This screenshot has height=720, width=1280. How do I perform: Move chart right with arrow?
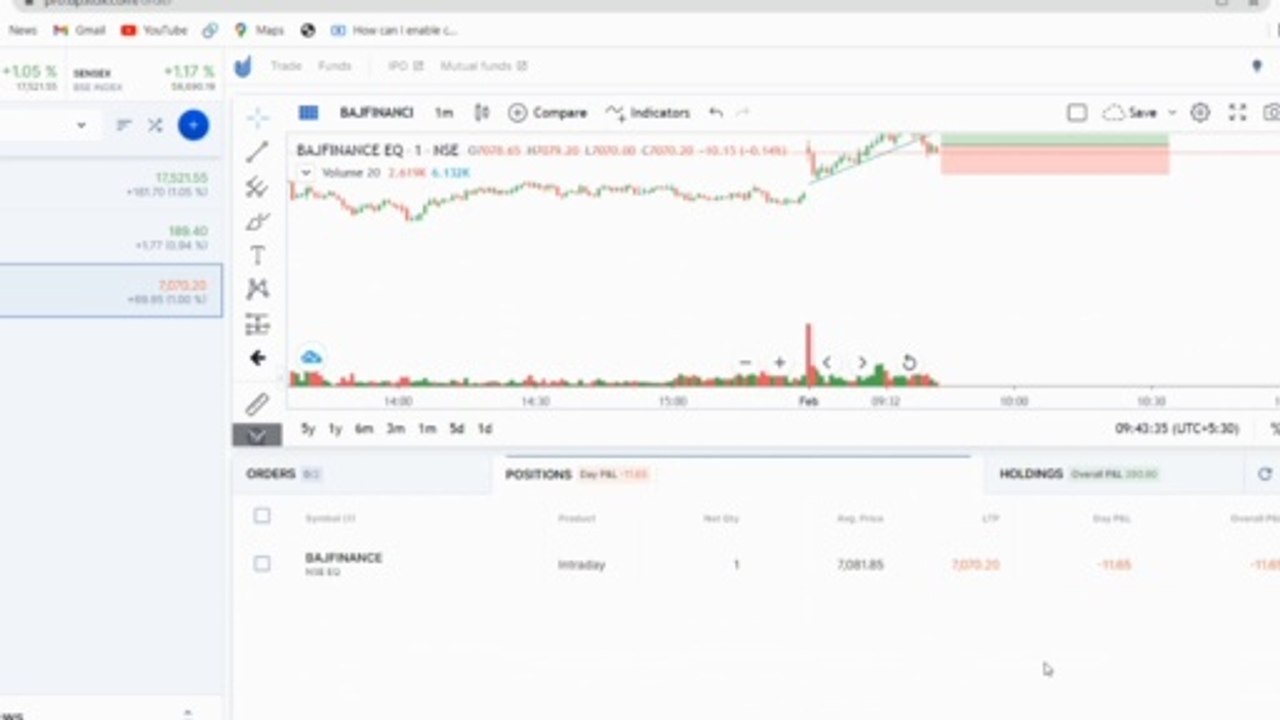862,363
